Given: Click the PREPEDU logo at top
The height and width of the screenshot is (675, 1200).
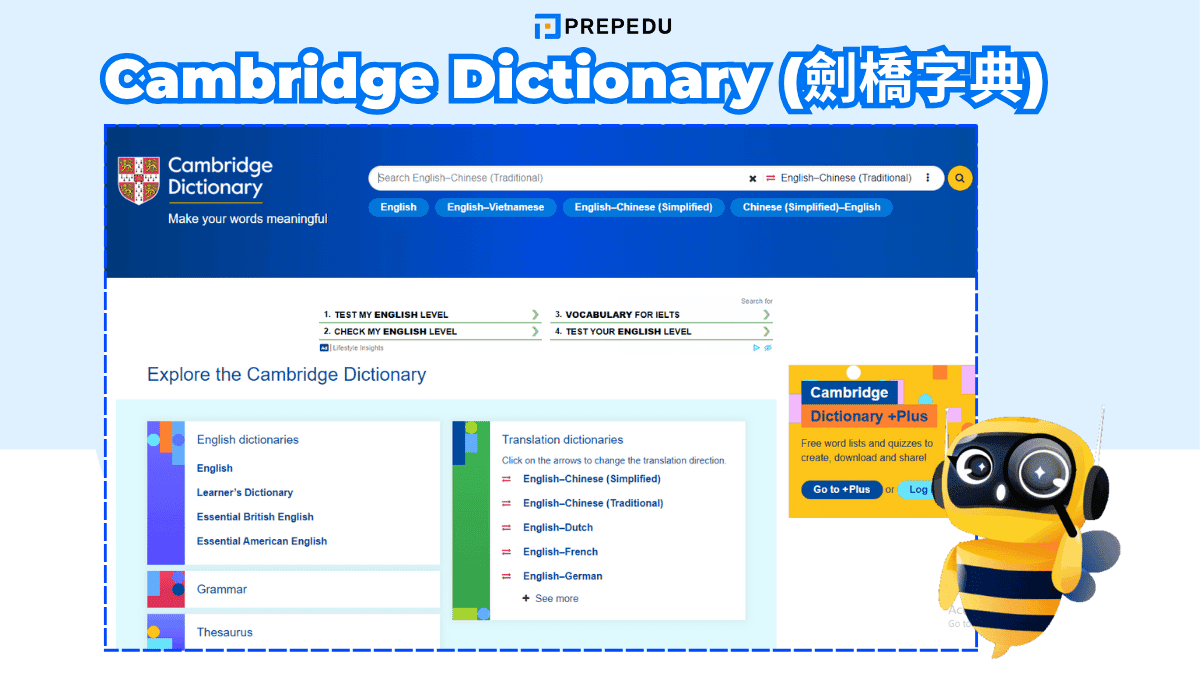Looking at the screenshot, I should coord(602,26).
